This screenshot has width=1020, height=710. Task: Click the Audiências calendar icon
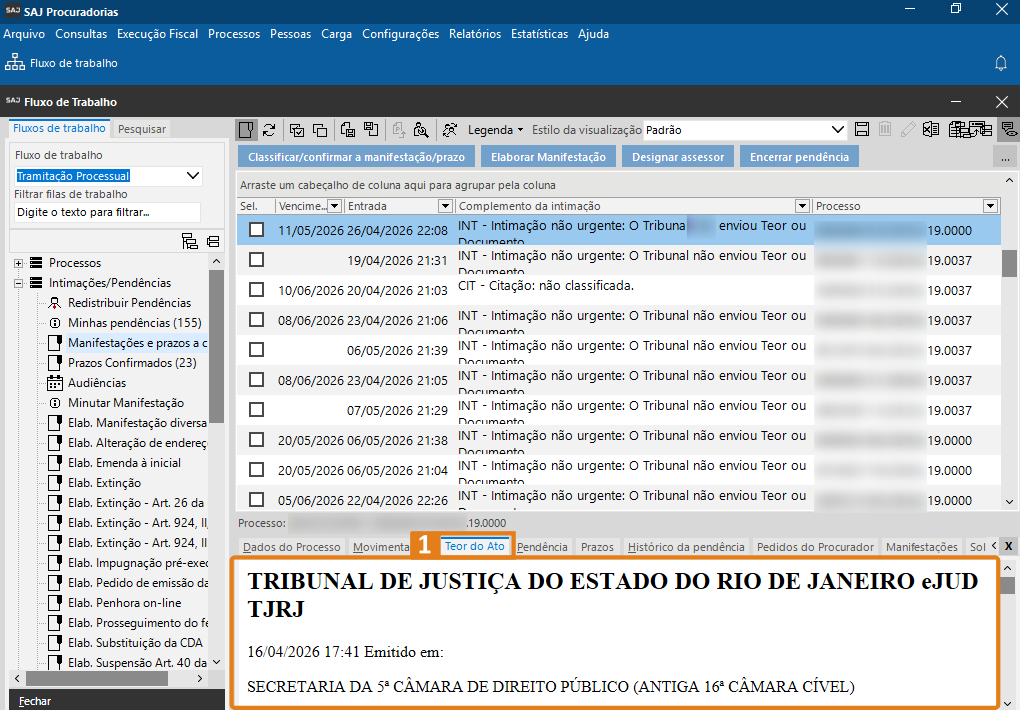[x=55, y=383]
